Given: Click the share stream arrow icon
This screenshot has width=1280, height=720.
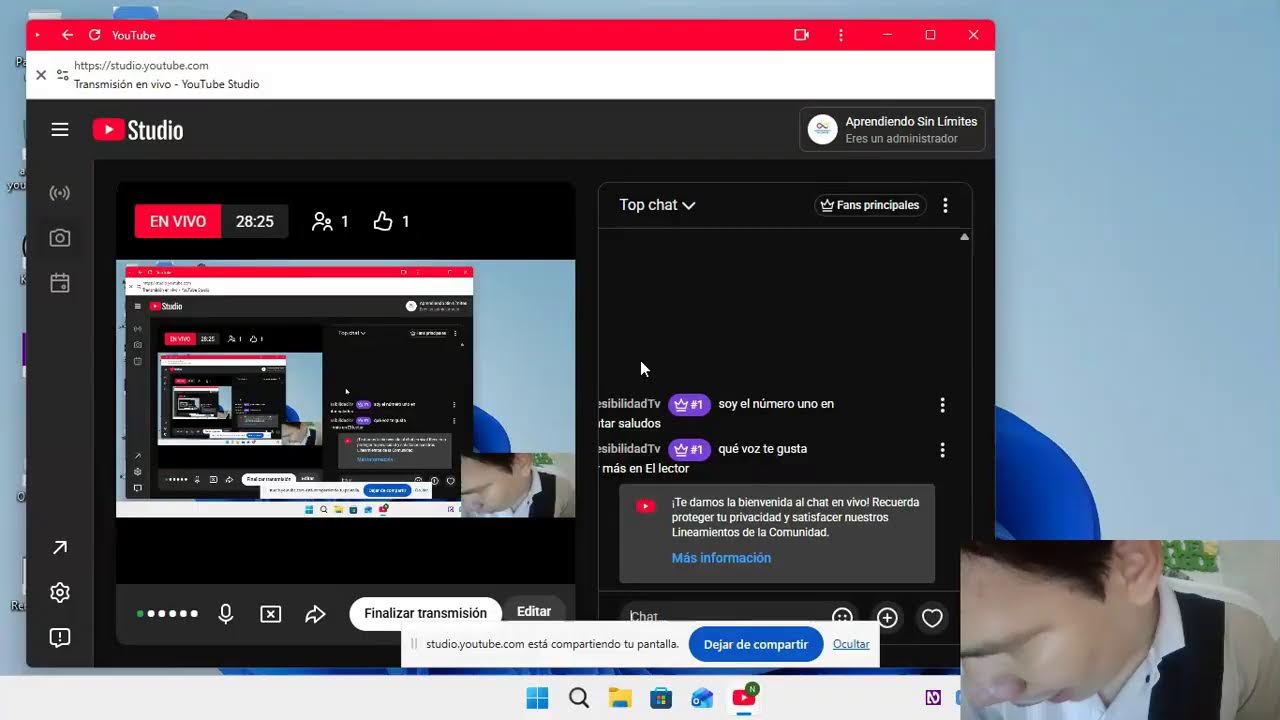Looking at the screenshot, I should point(315,614).
